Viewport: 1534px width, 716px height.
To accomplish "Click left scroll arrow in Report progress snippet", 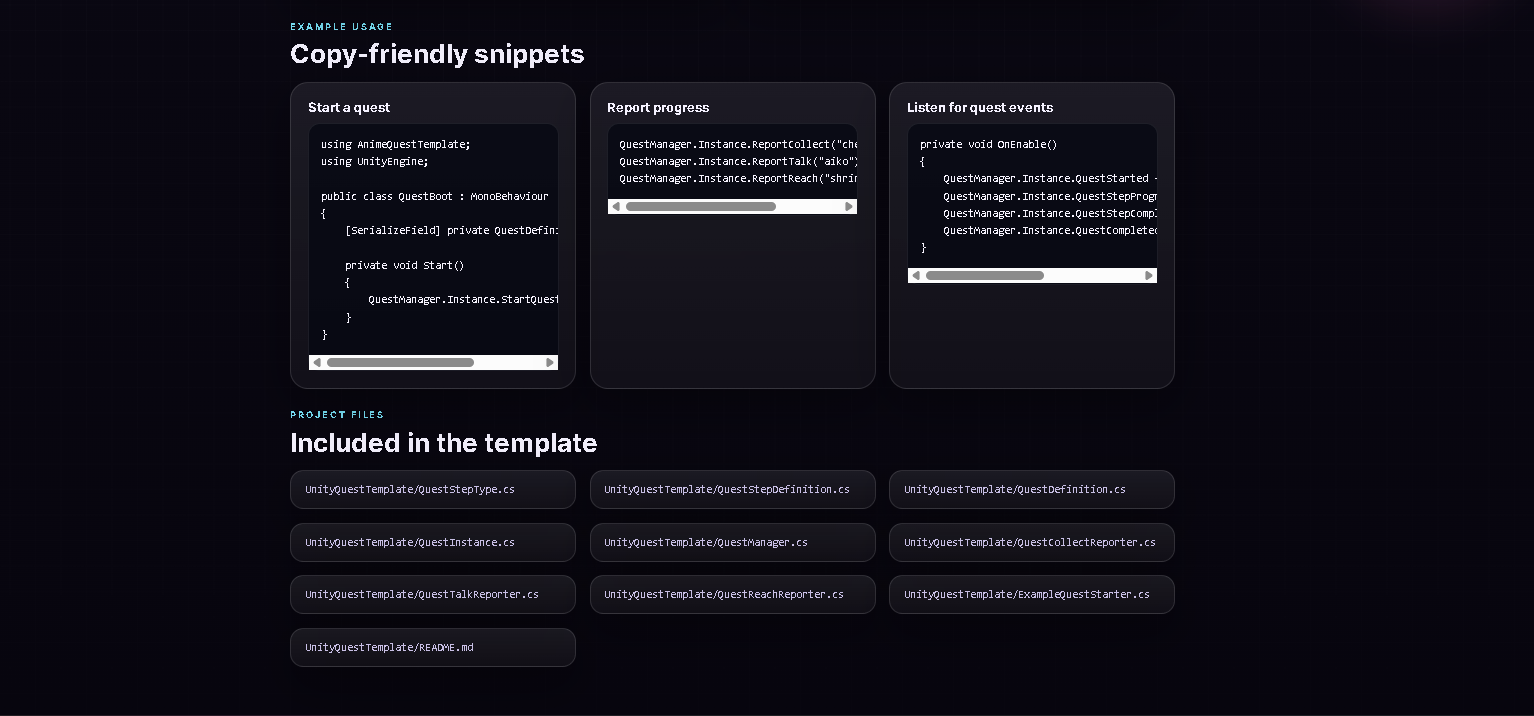I will pyautogui.click(x=616, y=207).
